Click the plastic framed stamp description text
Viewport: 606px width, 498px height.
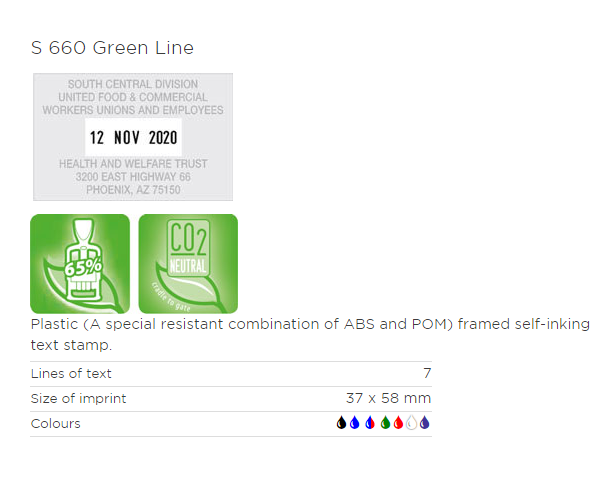310,334
